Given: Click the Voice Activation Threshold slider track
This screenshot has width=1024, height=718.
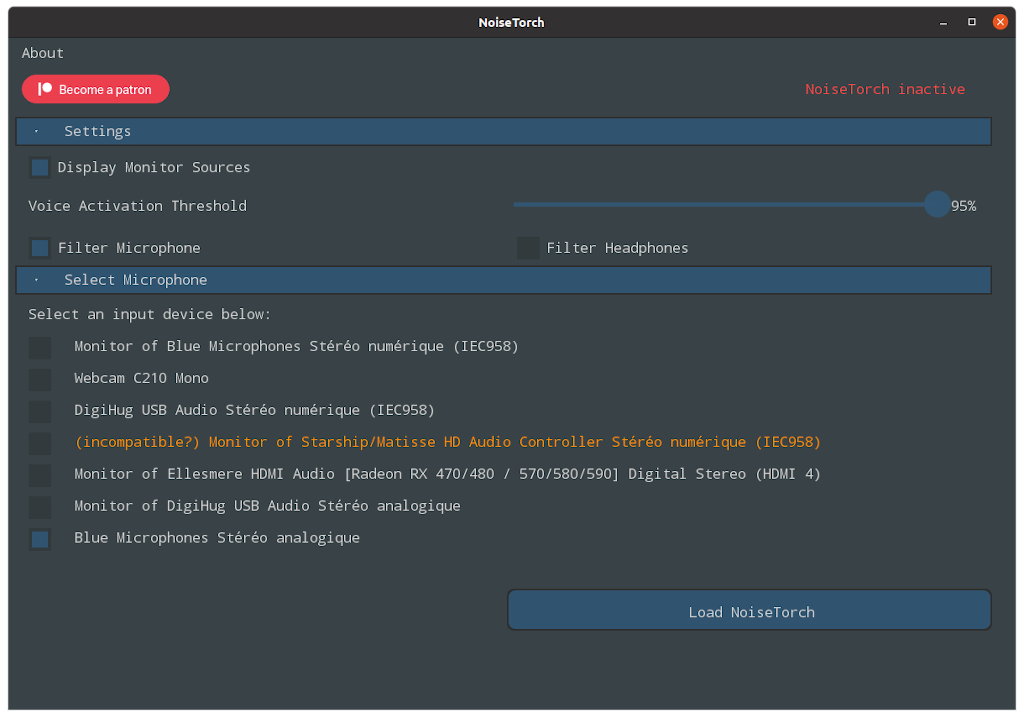Looking at the screenshot, I should pos(725,204).
